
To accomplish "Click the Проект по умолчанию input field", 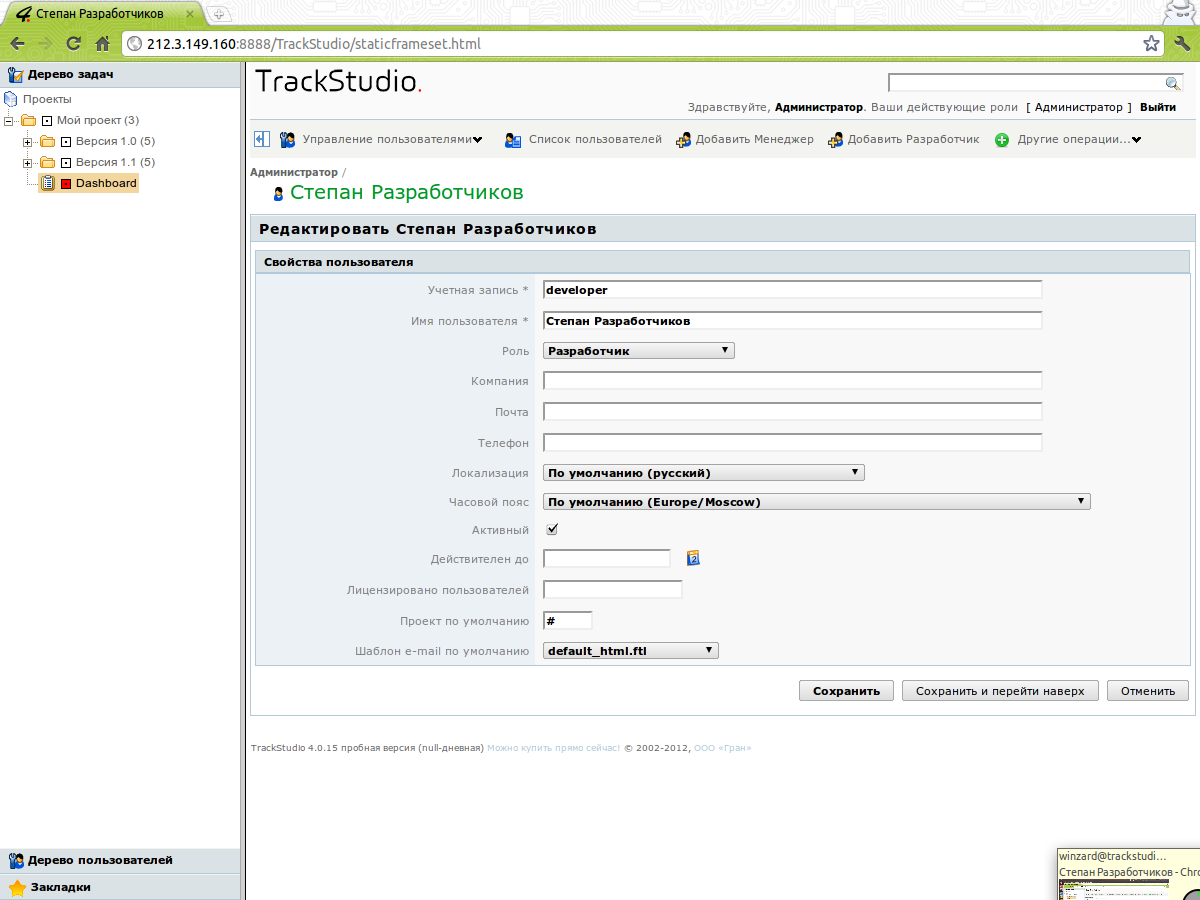I will tap(568, 621).
